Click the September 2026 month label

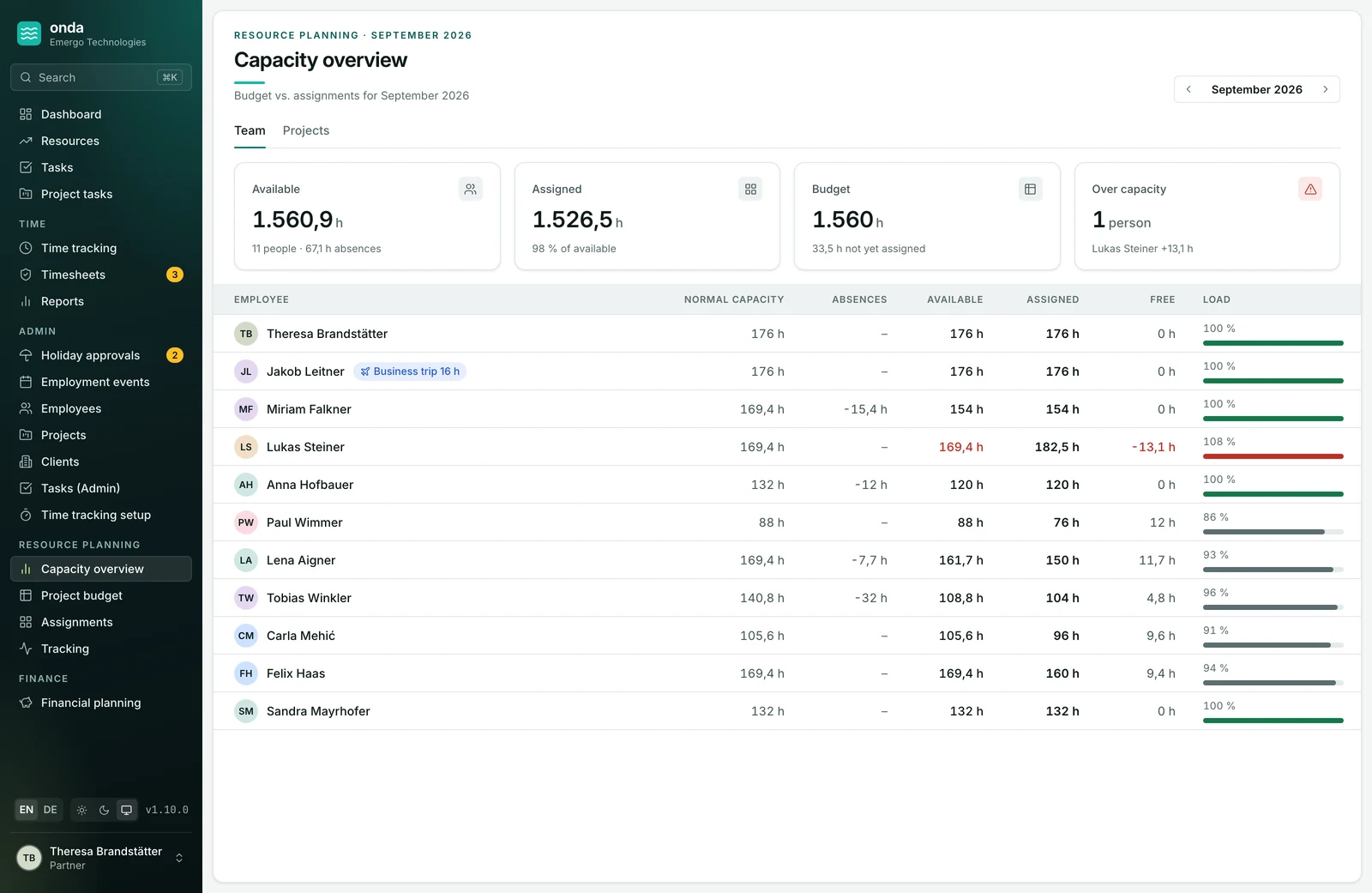point(1256,89)
